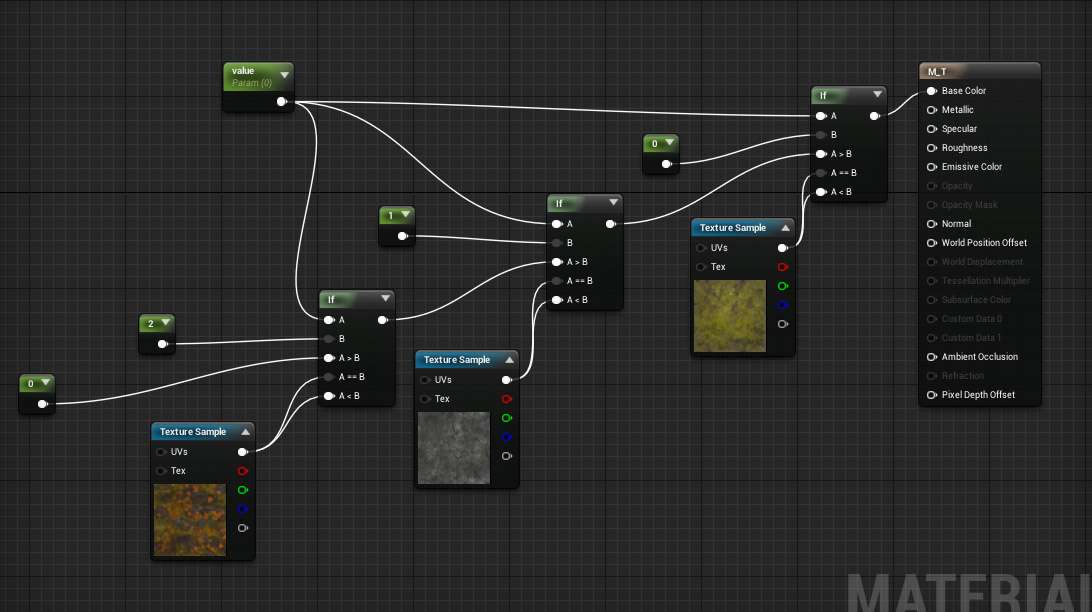Click the greyed World Displacement label

[x=983, y=262]
